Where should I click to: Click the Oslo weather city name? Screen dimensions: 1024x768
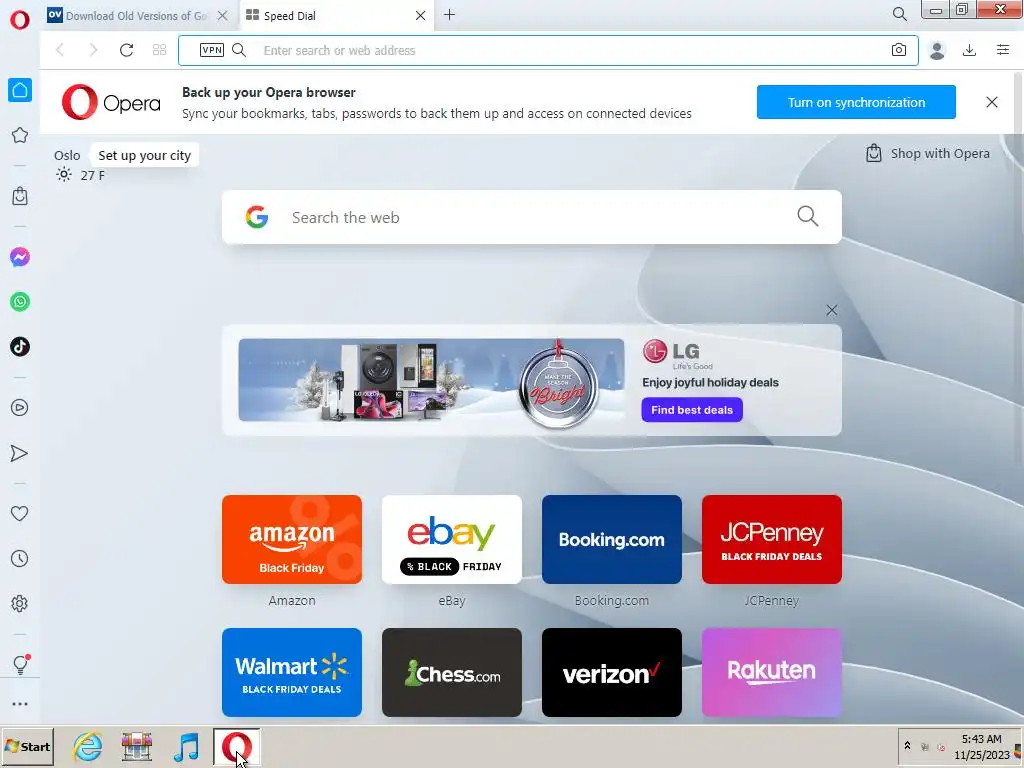coord(67,155)
